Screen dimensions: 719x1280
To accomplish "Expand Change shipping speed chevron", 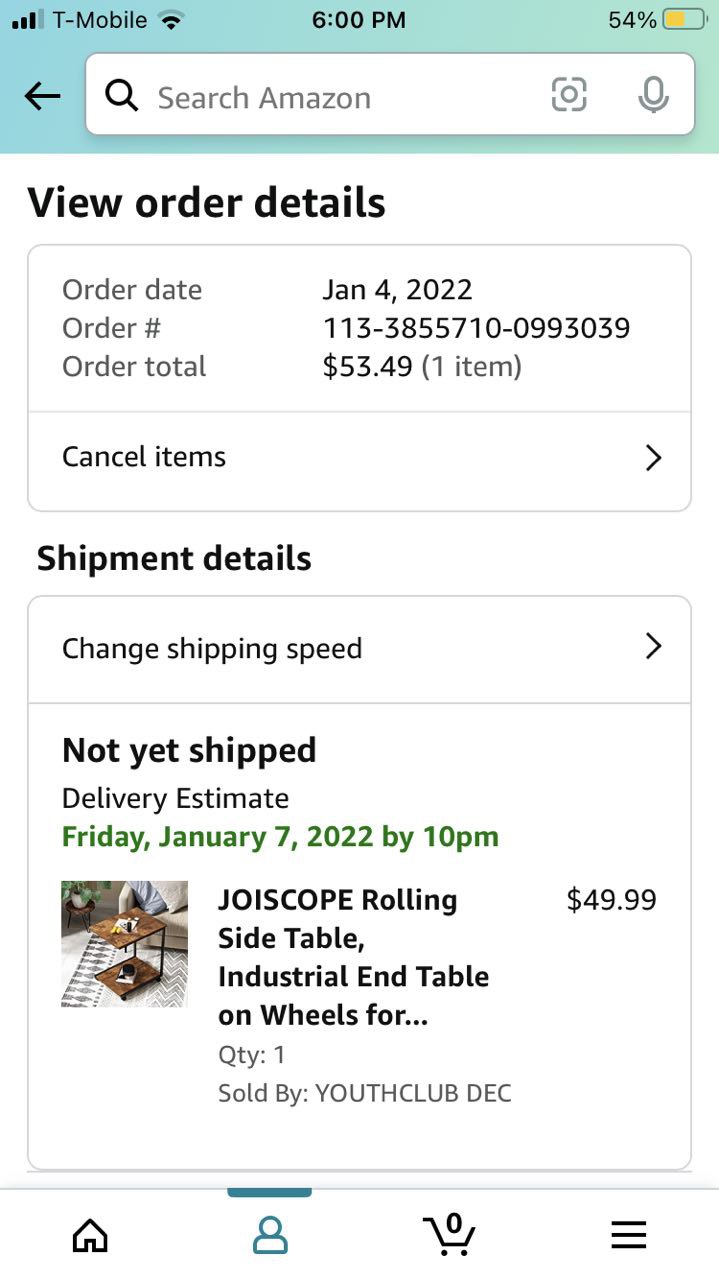I will tap(653, 647).
